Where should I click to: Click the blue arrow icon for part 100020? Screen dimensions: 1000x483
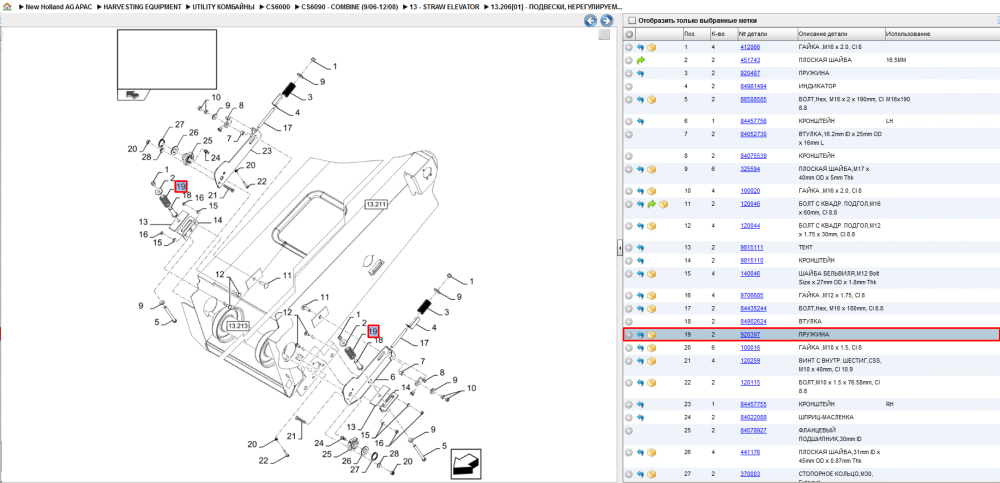point(640,191)
